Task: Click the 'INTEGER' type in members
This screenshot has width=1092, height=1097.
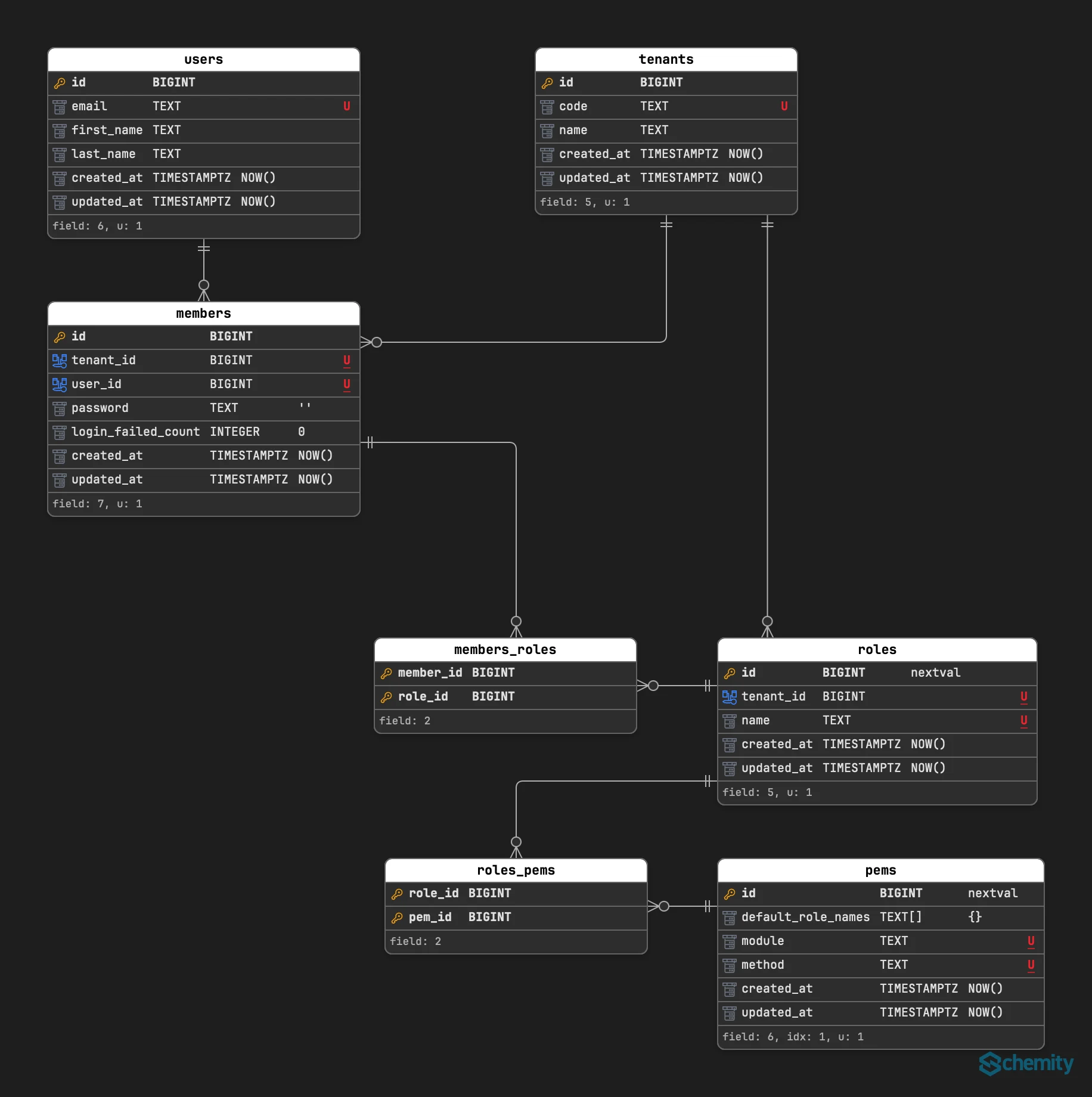Action: tap(235, 432)
